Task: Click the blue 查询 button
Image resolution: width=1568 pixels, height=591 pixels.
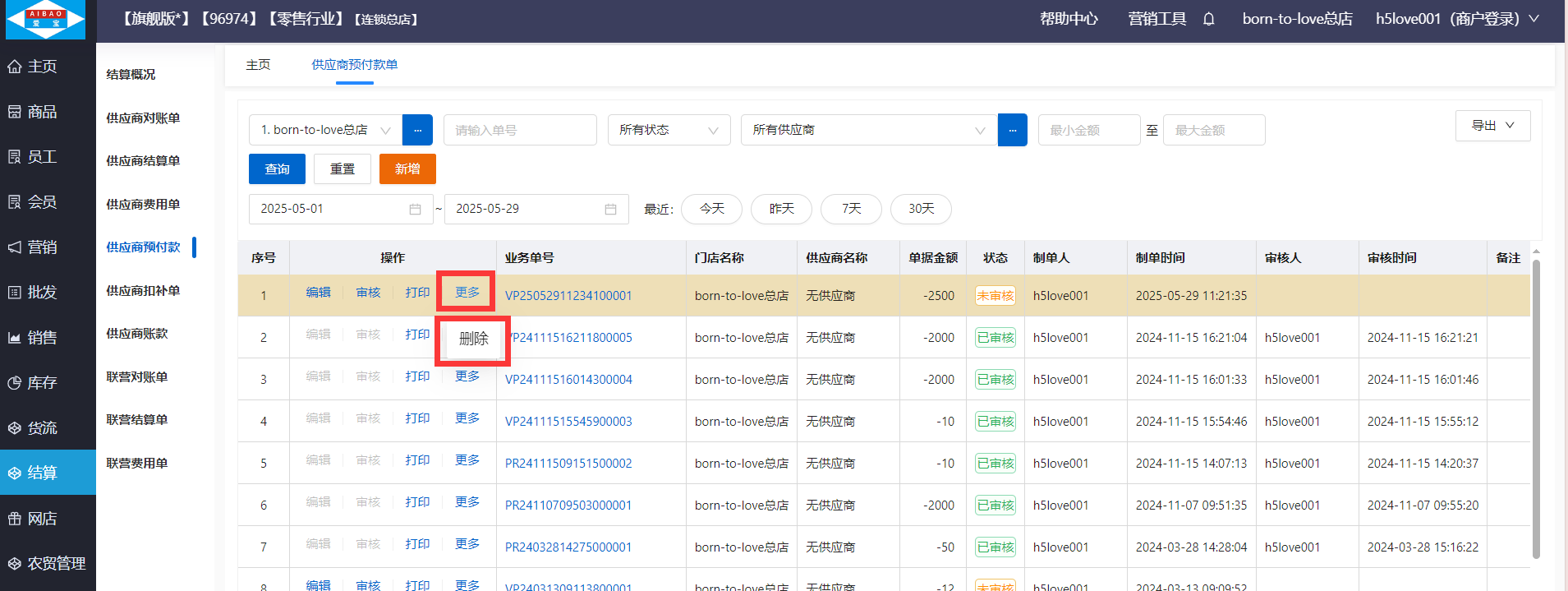Action: click(x=277, y=169)
